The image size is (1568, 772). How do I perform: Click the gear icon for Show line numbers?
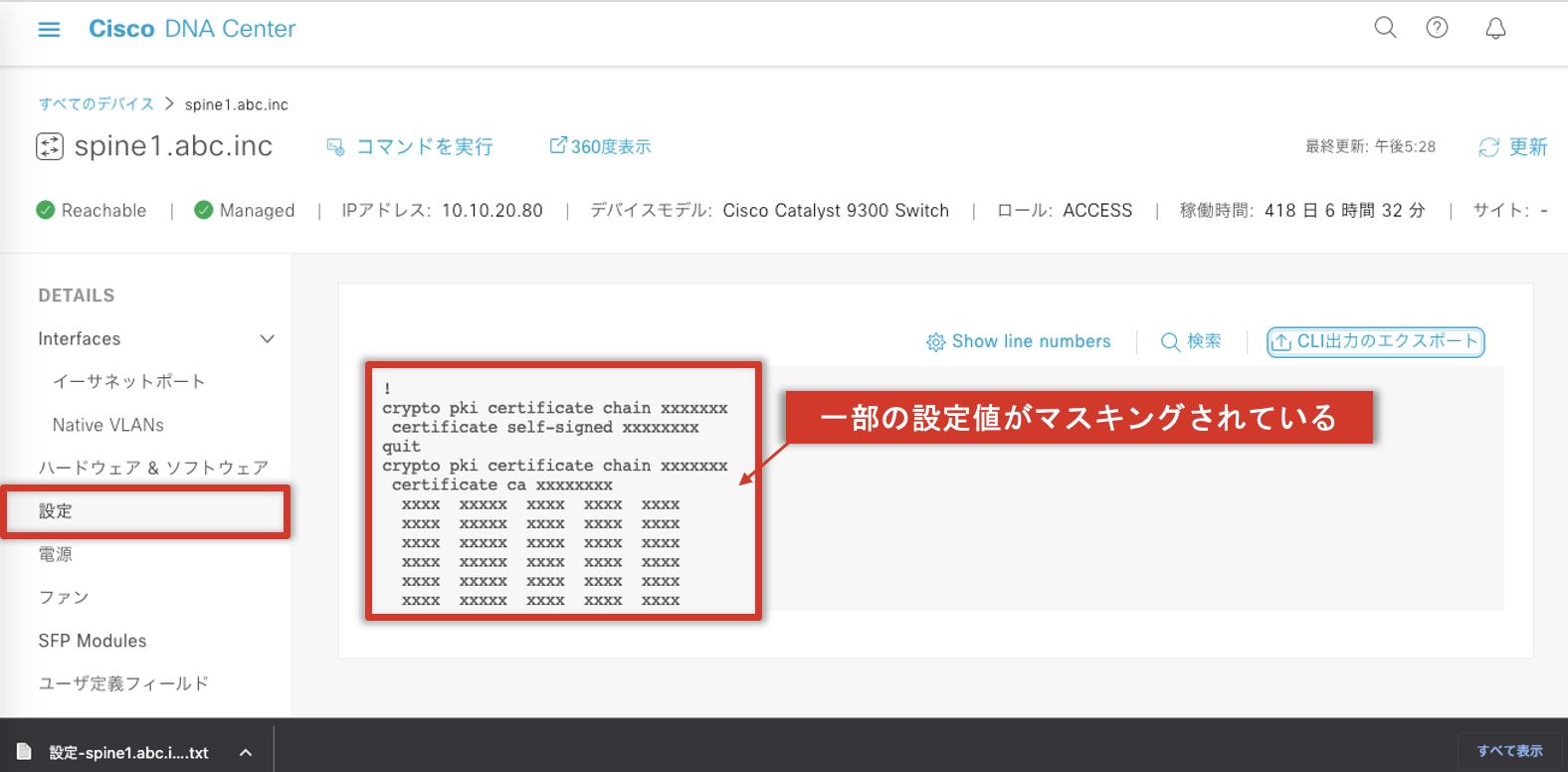(x=935, y=342)
